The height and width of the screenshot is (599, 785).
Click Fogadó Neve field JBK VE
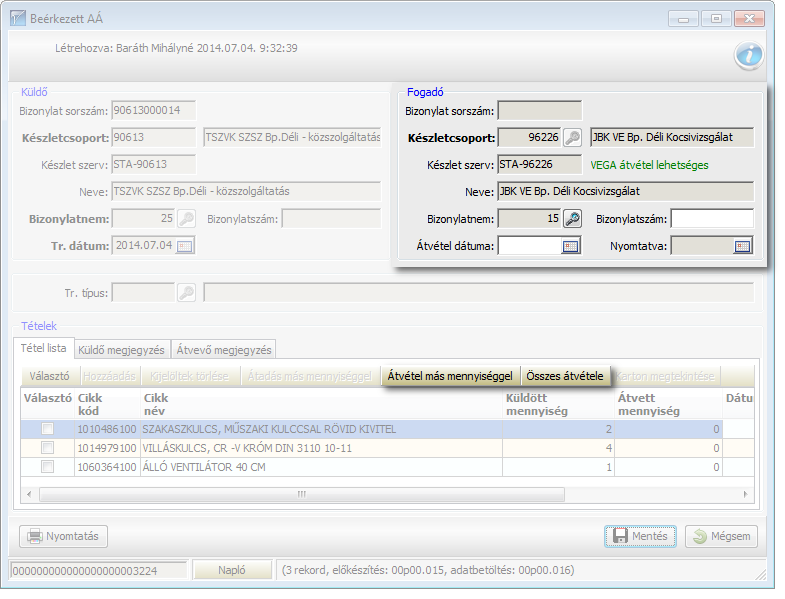pyautogui.click(x=626, y=192)
